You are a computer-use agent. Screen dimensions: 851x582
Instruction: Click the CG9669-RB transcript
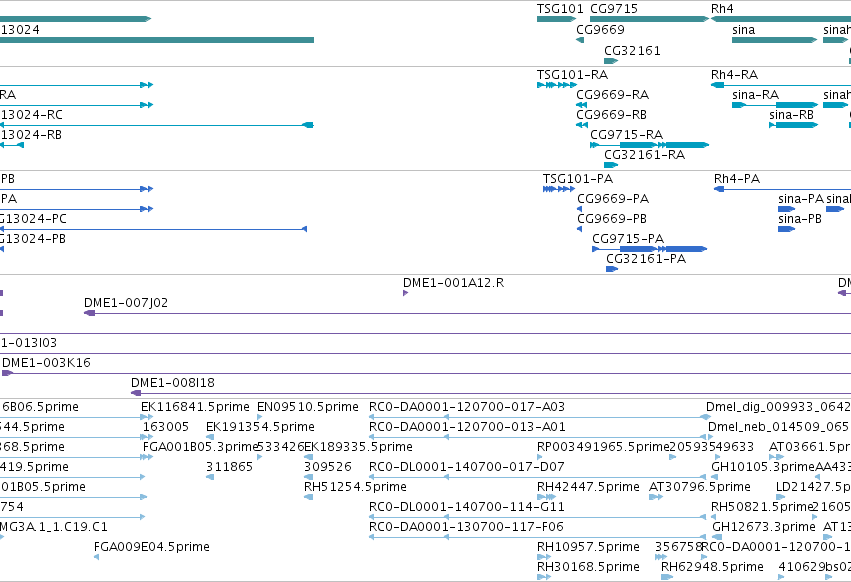(582, 125)
